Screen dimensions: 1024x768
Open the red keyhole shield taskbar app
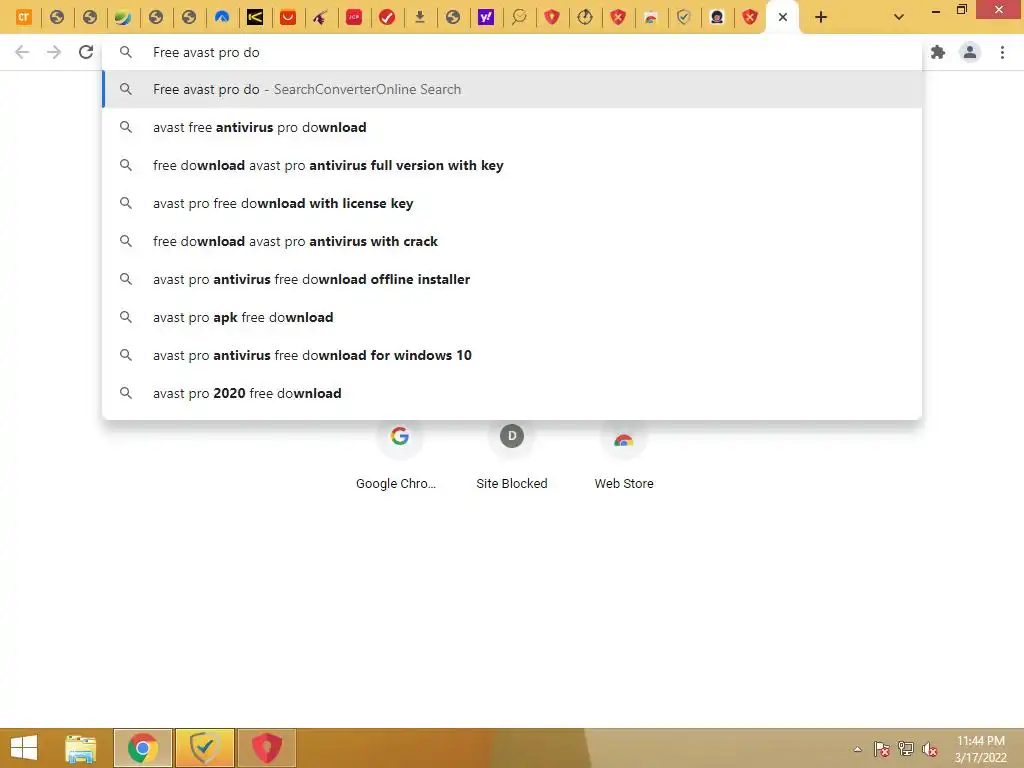266,748
